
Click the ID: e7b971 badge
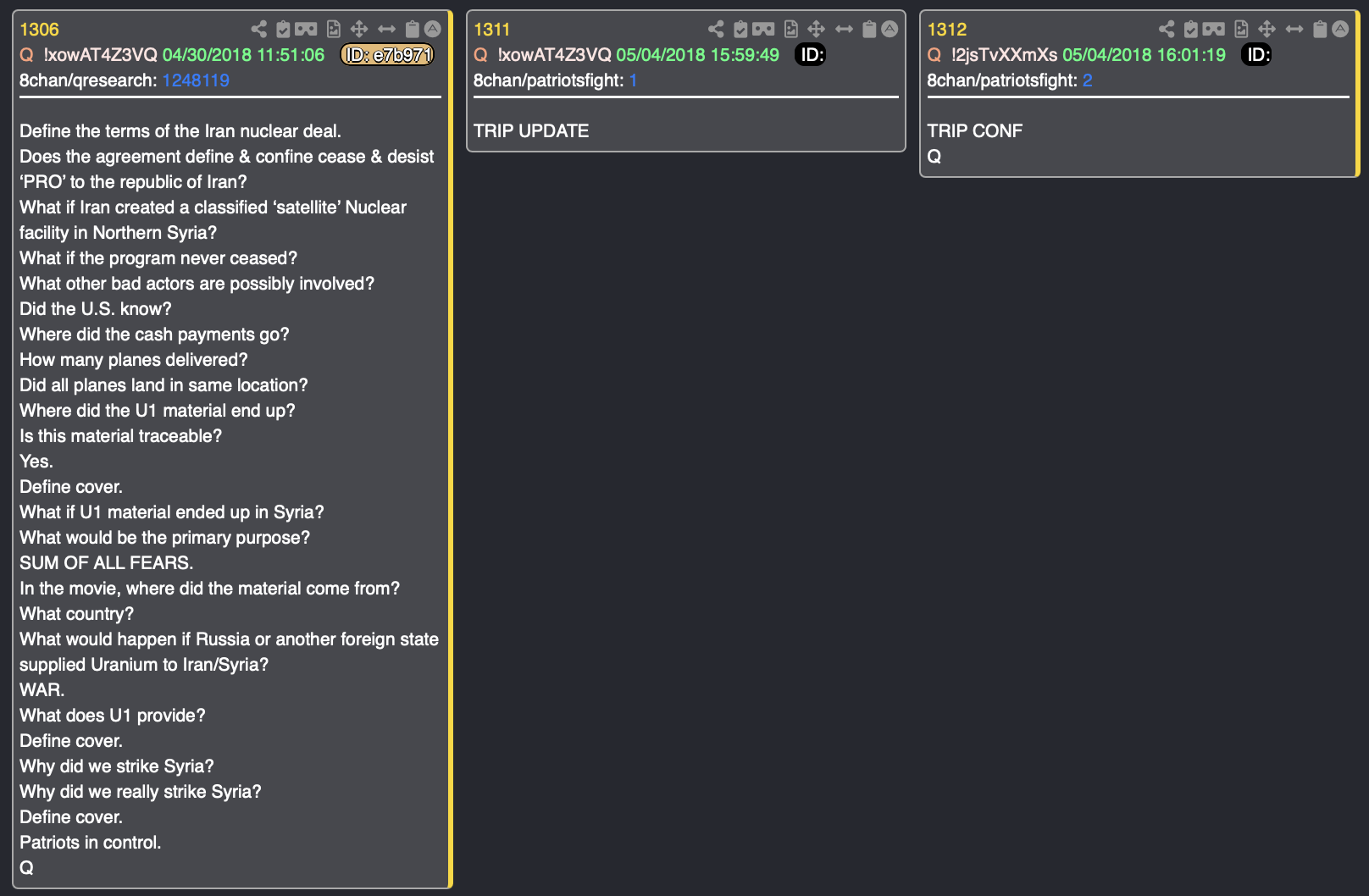coord(387,55)
